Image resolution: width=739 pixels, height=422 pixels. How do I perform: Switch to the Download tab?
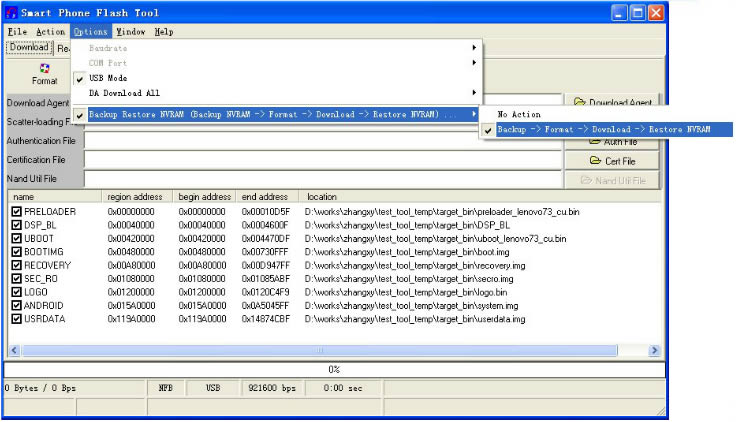29,47
